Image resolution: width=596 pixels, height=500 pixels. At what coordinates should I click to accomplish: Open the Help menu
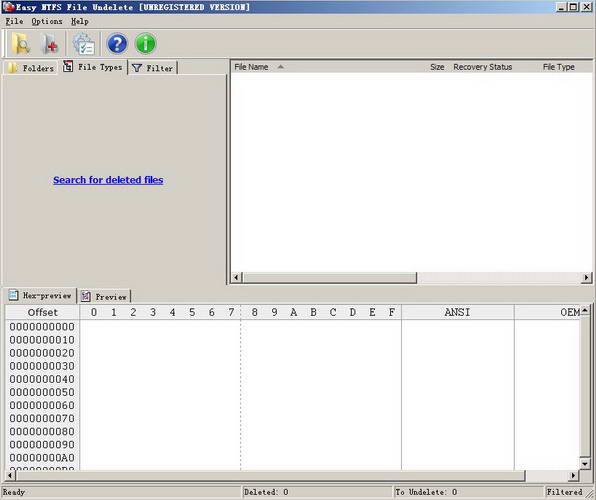point(80,21)
